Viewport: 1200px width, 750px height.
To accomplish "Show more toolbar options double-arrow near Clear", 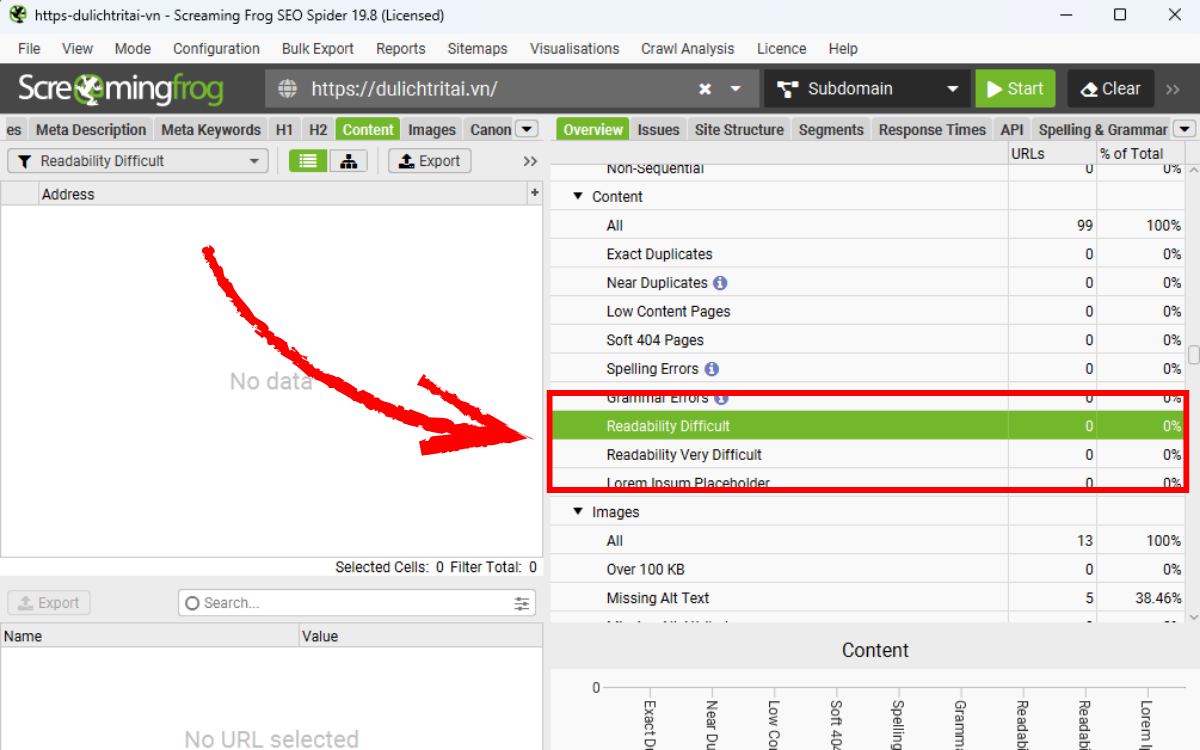I will coord(1173,89).
